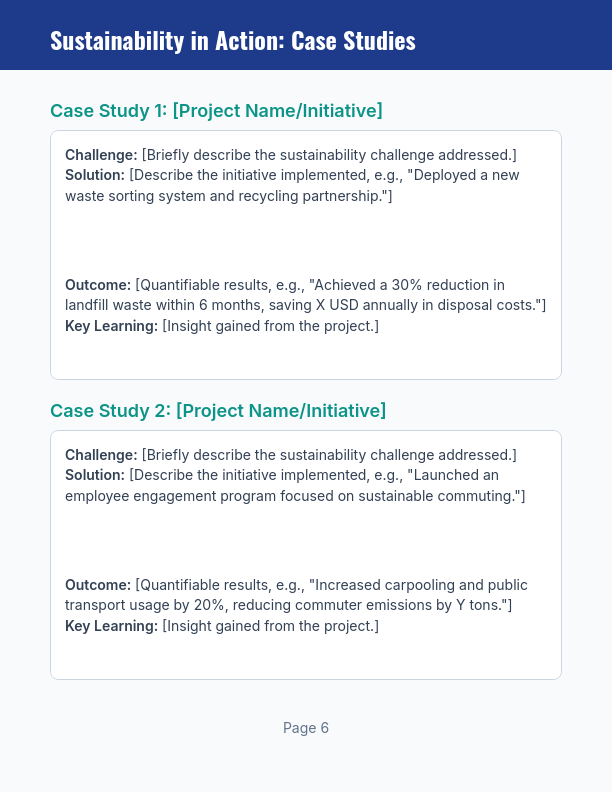Click the 'Sustainability in Action: Case Studies' header title

(x=232, y=41)
